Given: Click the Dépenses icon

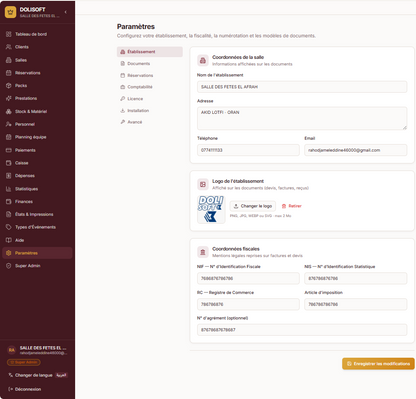Looking at the screenshot, I should 9,176.
